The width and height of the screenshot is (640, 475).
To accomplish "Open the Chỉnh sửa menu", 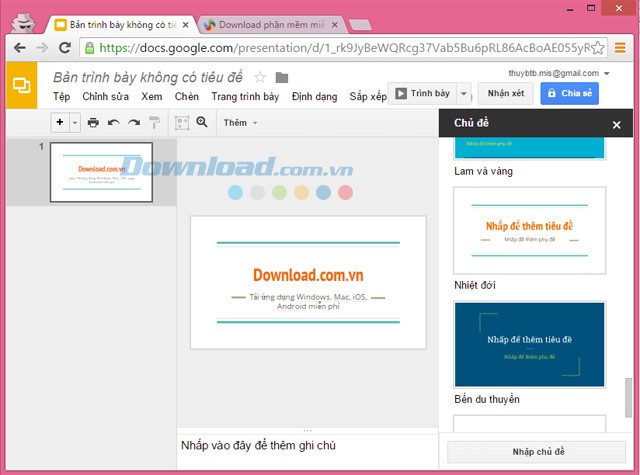I will [x=106, y=97].
